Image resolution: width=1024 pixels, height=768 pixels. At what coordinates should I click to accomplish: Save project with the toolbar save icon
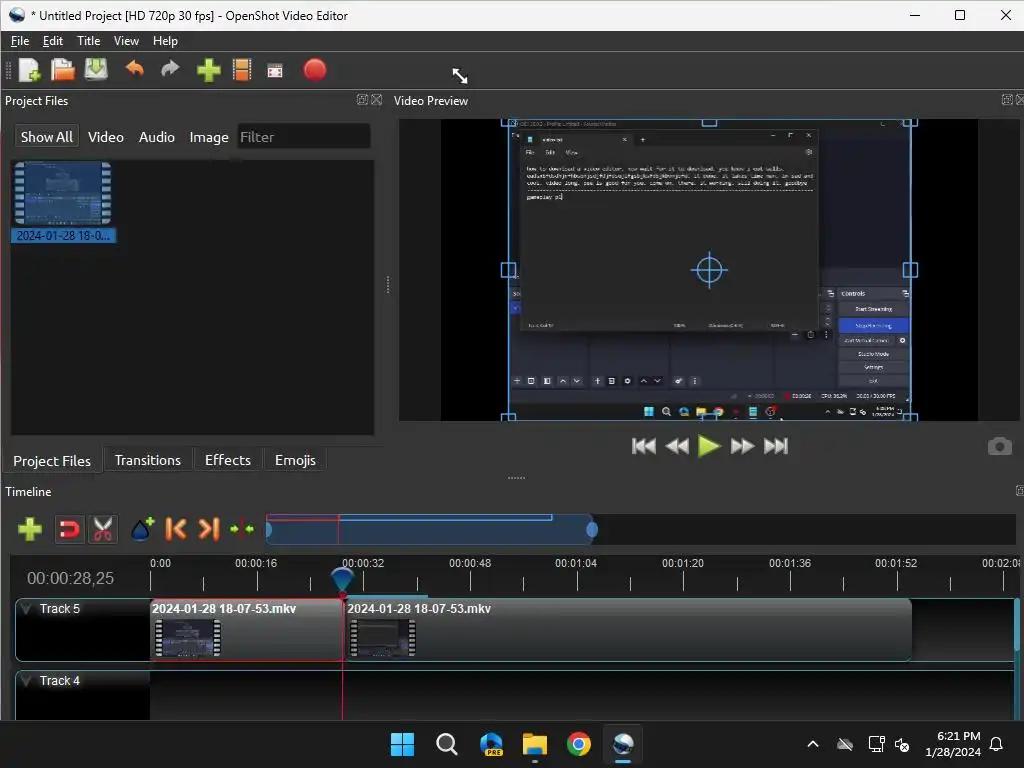click(96, 69)
